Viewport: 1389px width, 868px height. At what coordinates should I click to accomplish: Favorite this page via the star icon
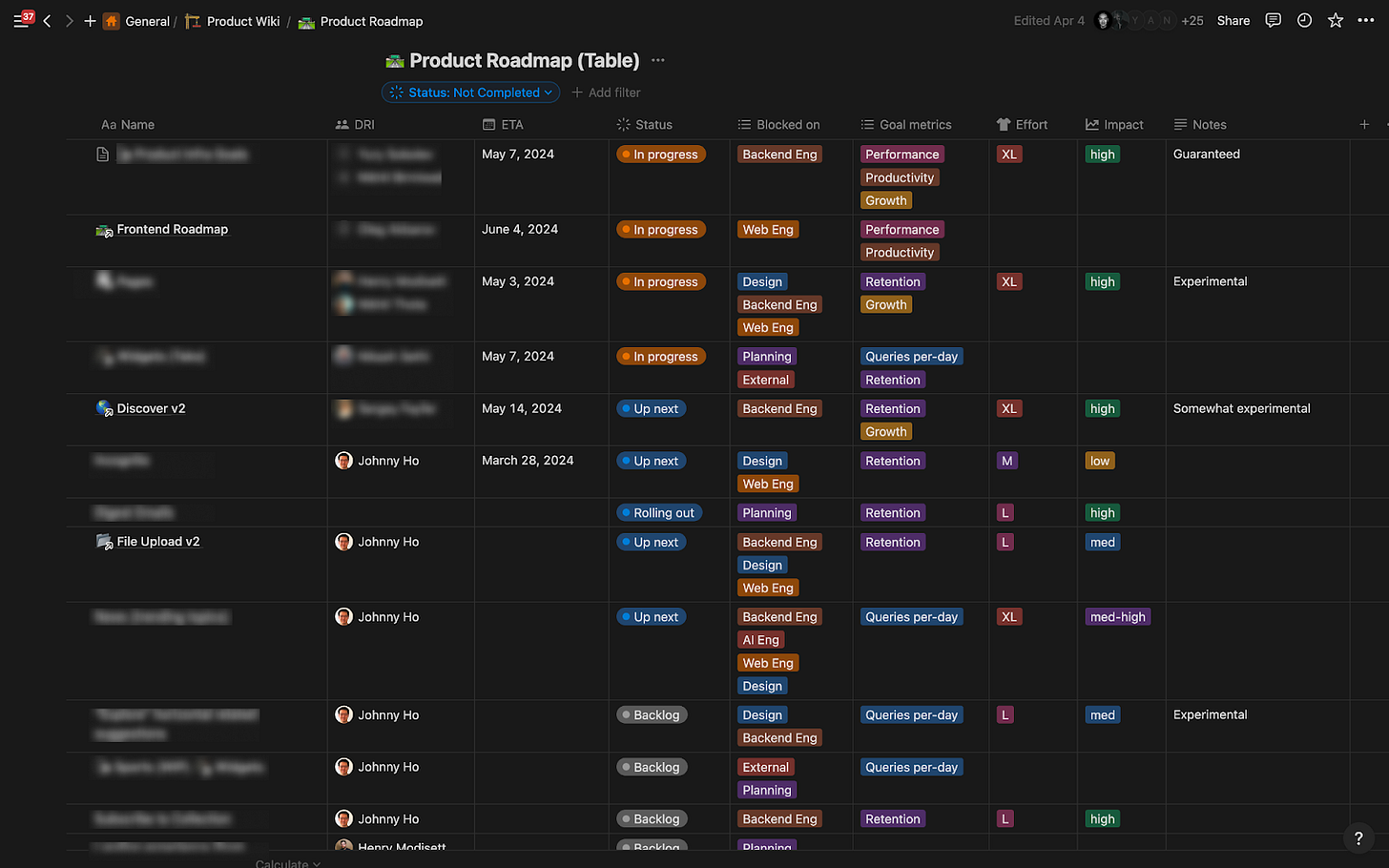point(1335,20)
